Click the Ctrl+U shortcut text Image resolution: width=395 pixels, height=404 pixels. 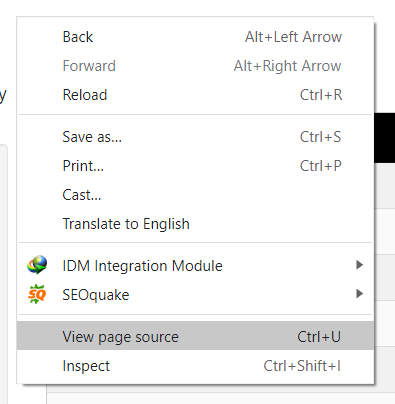coord(319,337)
